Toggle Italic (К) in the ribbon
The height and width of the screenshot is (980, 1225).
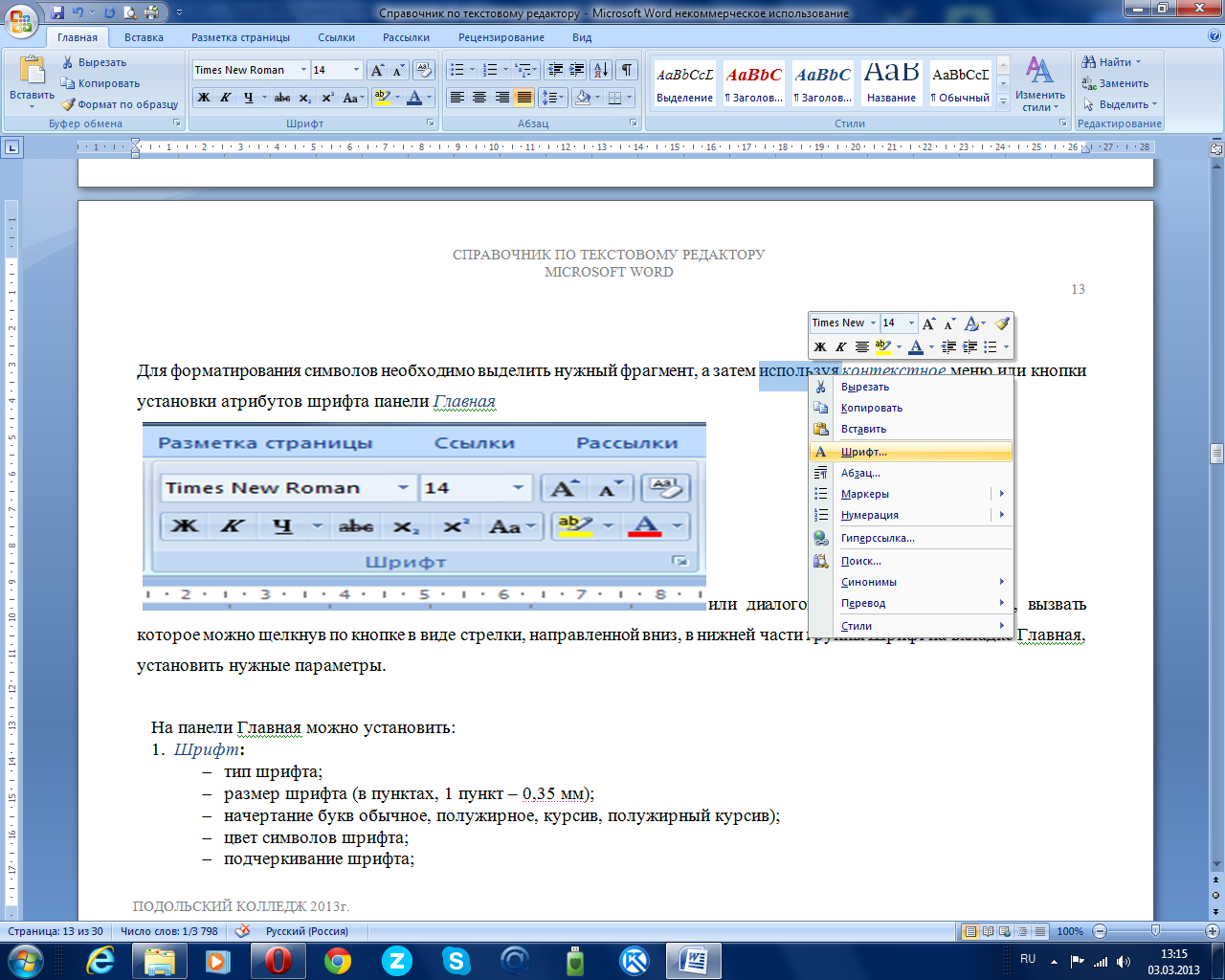226,98
